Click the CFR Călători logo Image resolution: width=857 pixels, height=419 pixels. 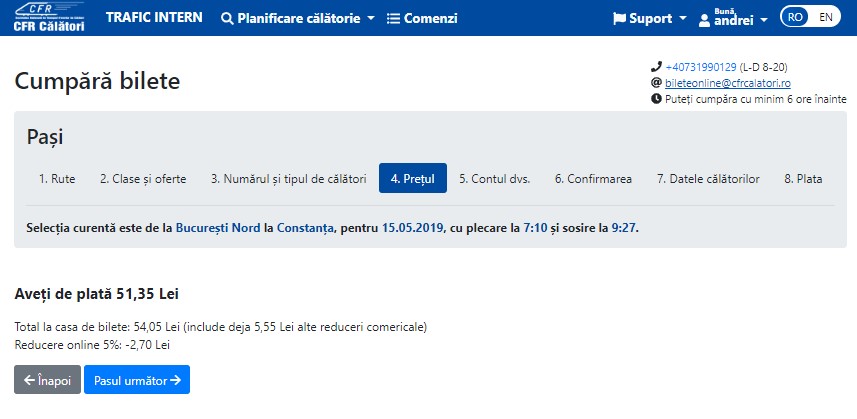(49, 17)
